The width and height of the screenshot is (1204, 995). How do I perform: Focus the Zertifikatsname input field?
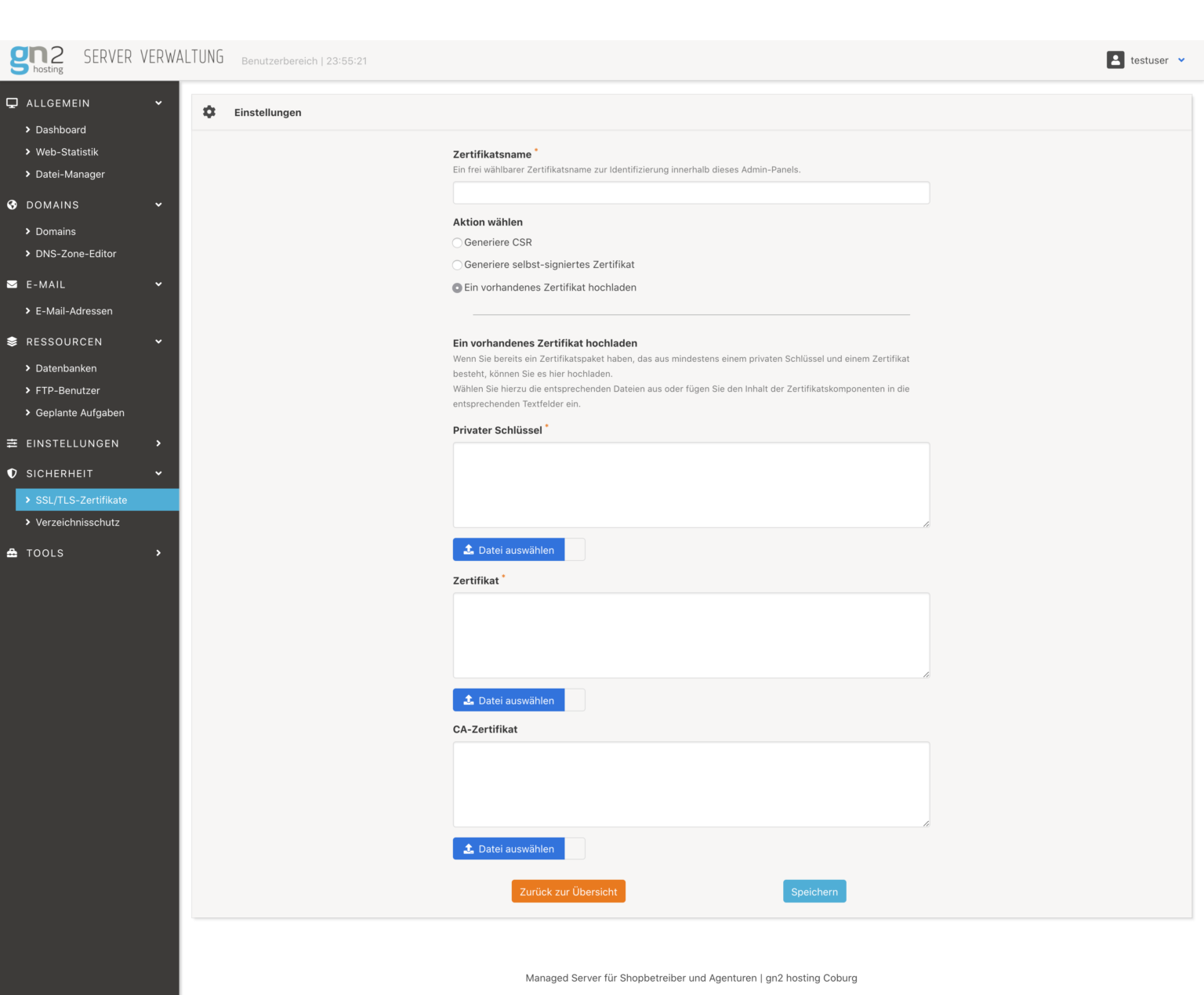click(x=691, y=193)
